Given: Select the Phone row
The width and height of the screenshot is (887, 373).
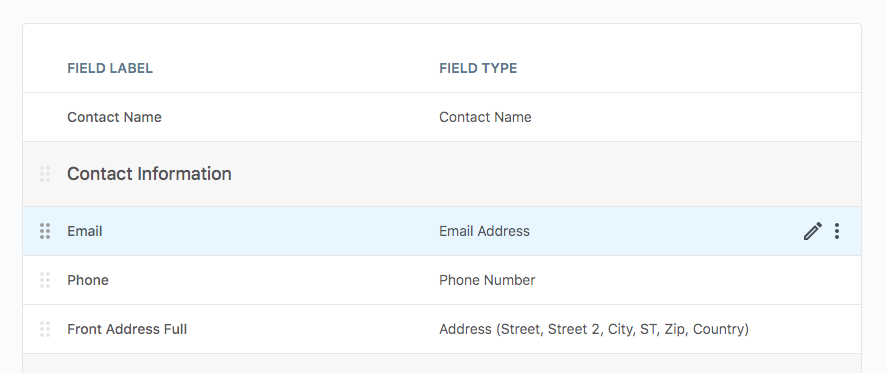Looking at the screenshot, I should pos(442,280).
